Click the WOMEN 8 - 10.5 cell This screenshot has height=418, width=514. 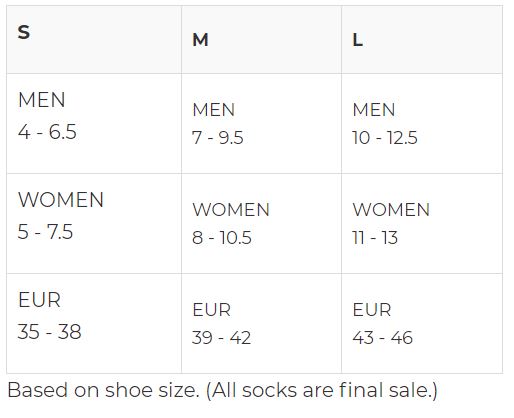(x=261, y=223)
